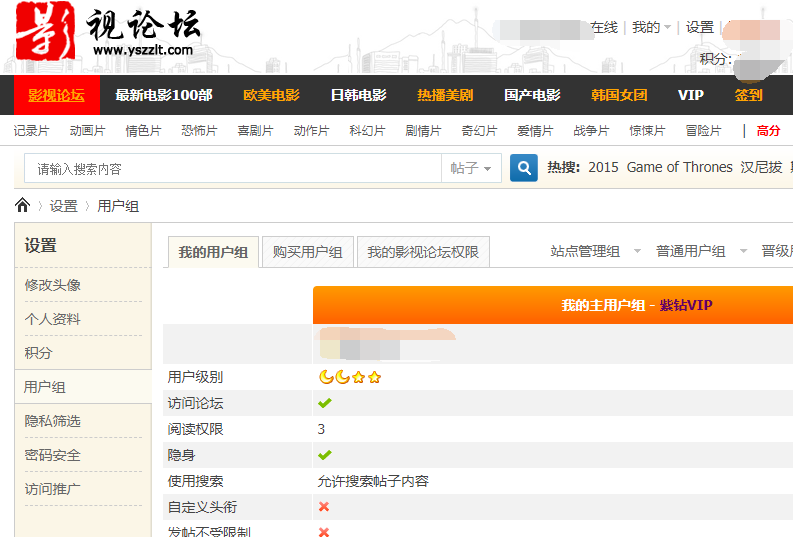793x537 pixels.
Task: Open 爱情片 category link
Action: (535, 131)
